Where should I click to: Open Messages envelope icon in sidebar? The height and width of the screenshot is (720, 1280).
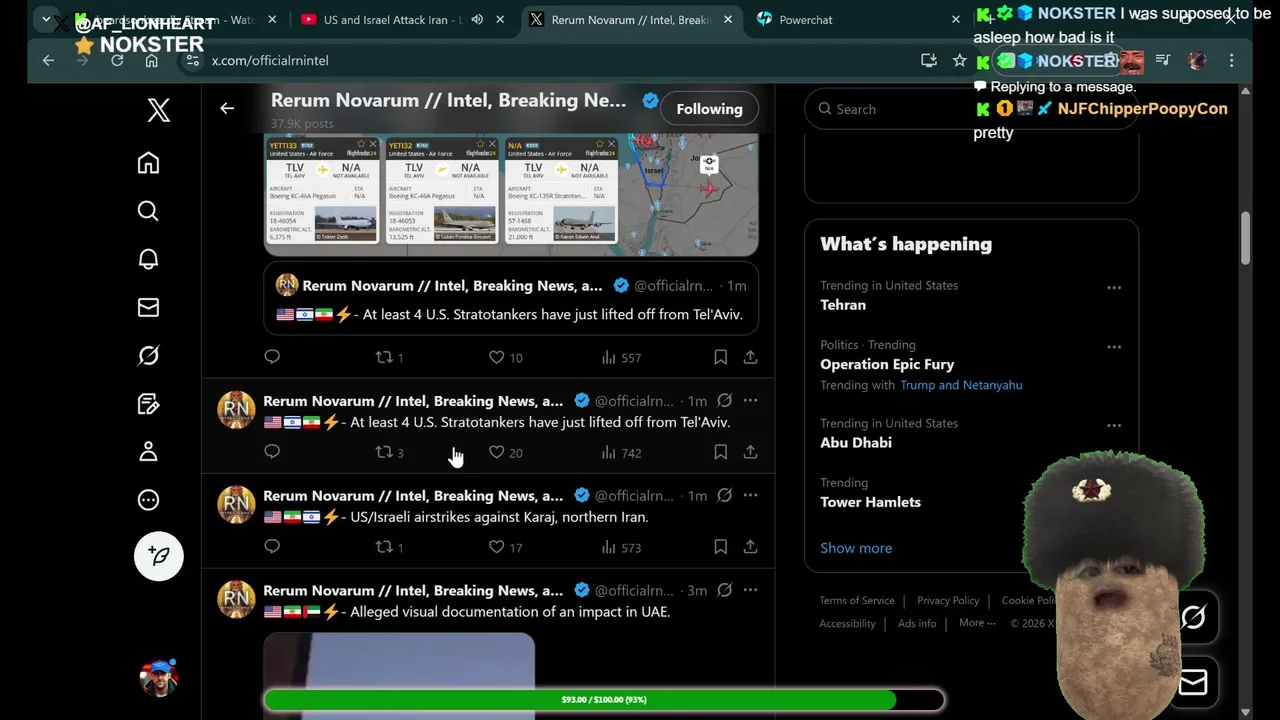148,307
